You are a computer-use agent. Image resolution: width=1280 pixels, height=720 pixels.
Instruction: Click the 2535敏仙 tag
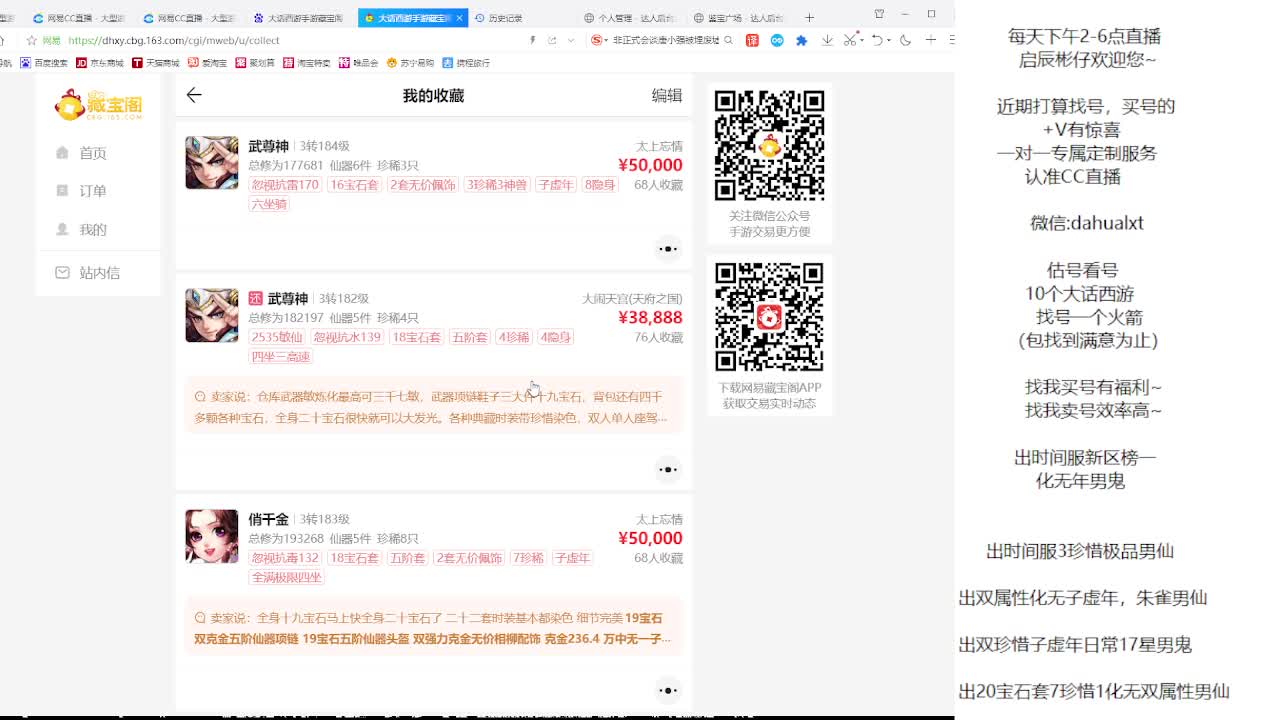[277, 337]
